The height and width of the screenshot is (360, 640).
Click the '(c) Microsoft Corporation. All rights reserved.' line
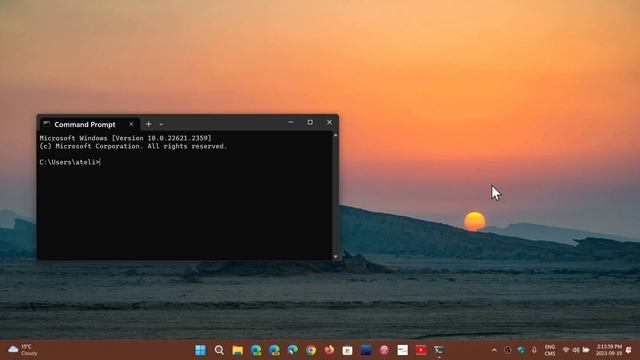133,147
